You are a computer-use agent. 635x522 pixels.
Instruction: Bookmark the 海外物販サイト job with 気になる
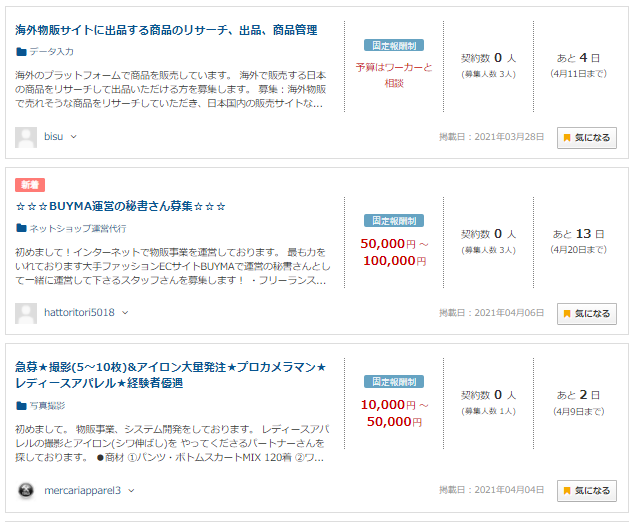tap(587, 138)
